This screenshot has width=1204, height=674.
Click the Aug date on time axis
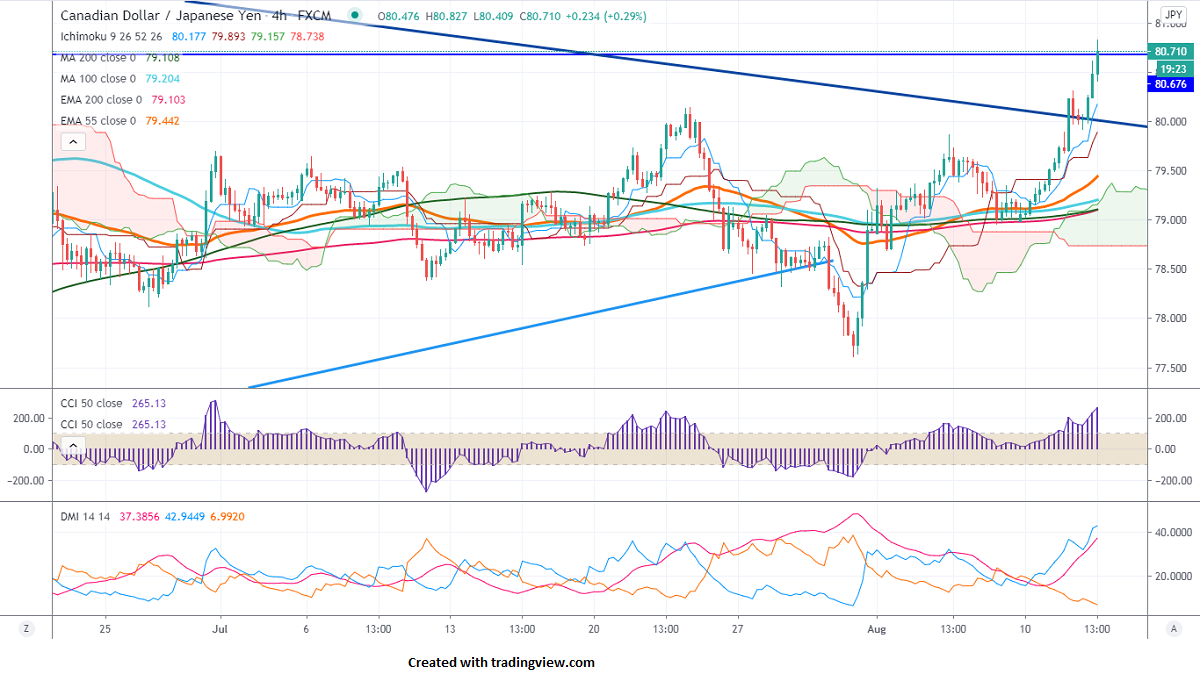click(875, 629)
